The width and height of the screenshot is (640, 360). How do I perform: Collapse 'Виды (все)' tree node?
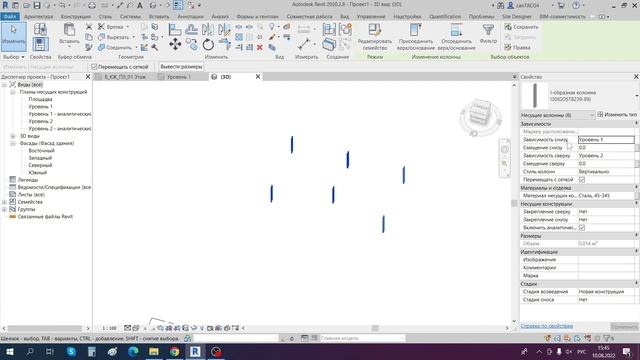point(4,84)
